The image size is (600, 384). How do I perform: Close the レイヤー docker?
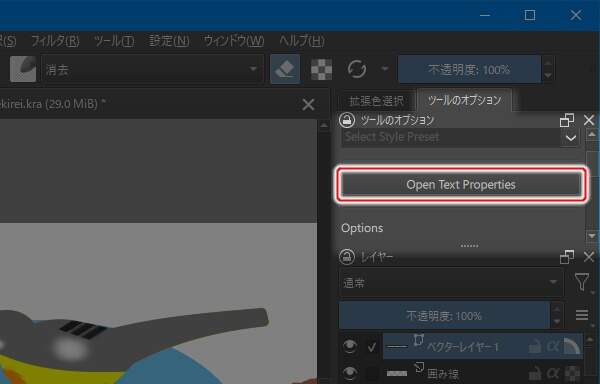click(x=589, y=257)
